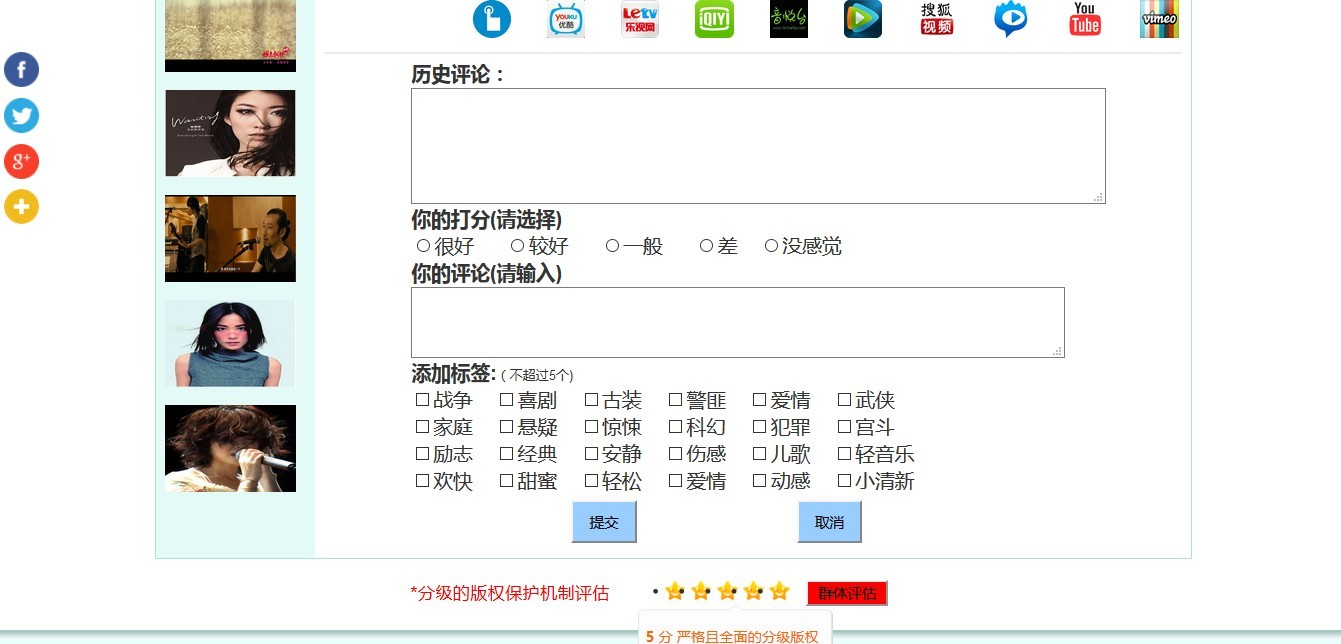Check the 科幻 tag checkbox
This screenshot has width=1341, height=644.
point(675,427)
